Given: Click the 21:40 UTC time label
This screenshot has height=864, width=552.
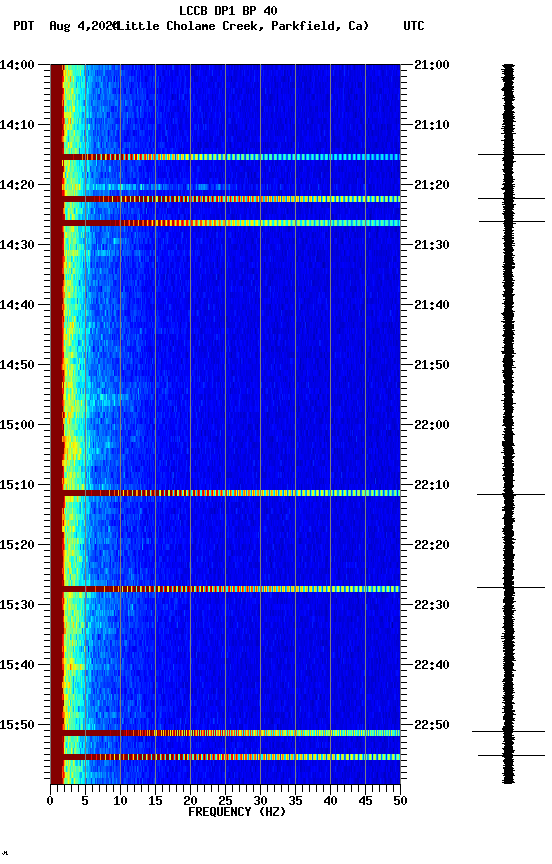Looking at the screenshot, I should coord(432,305).
